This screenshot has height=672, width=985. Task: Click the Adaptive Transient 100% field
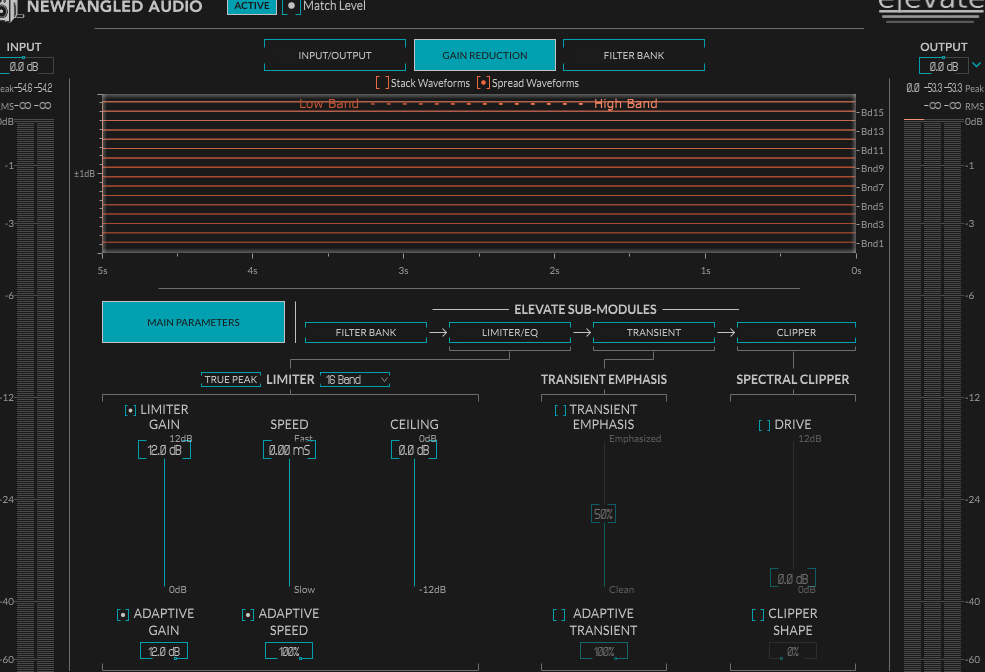pyautogui.click(x=604, y=651)
